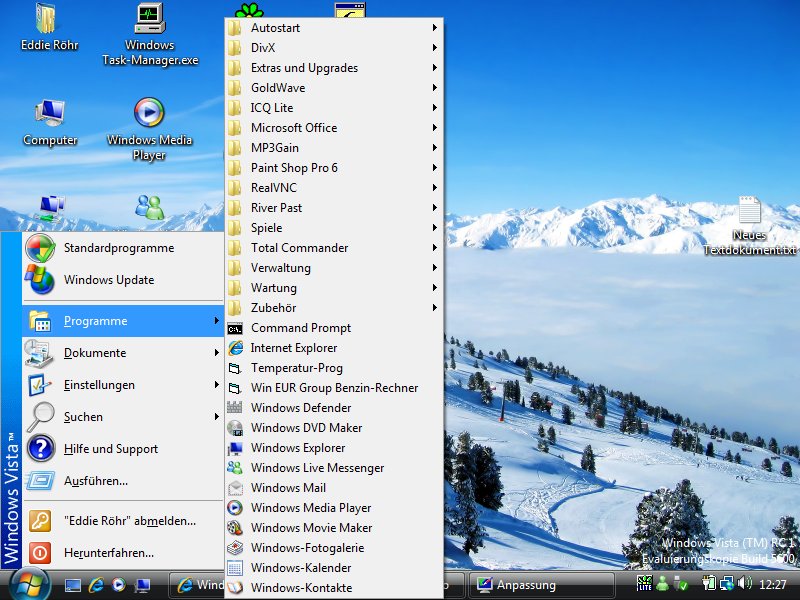
Task: Click Herunterfahren to shut down
Action: [x=108, y=552]
